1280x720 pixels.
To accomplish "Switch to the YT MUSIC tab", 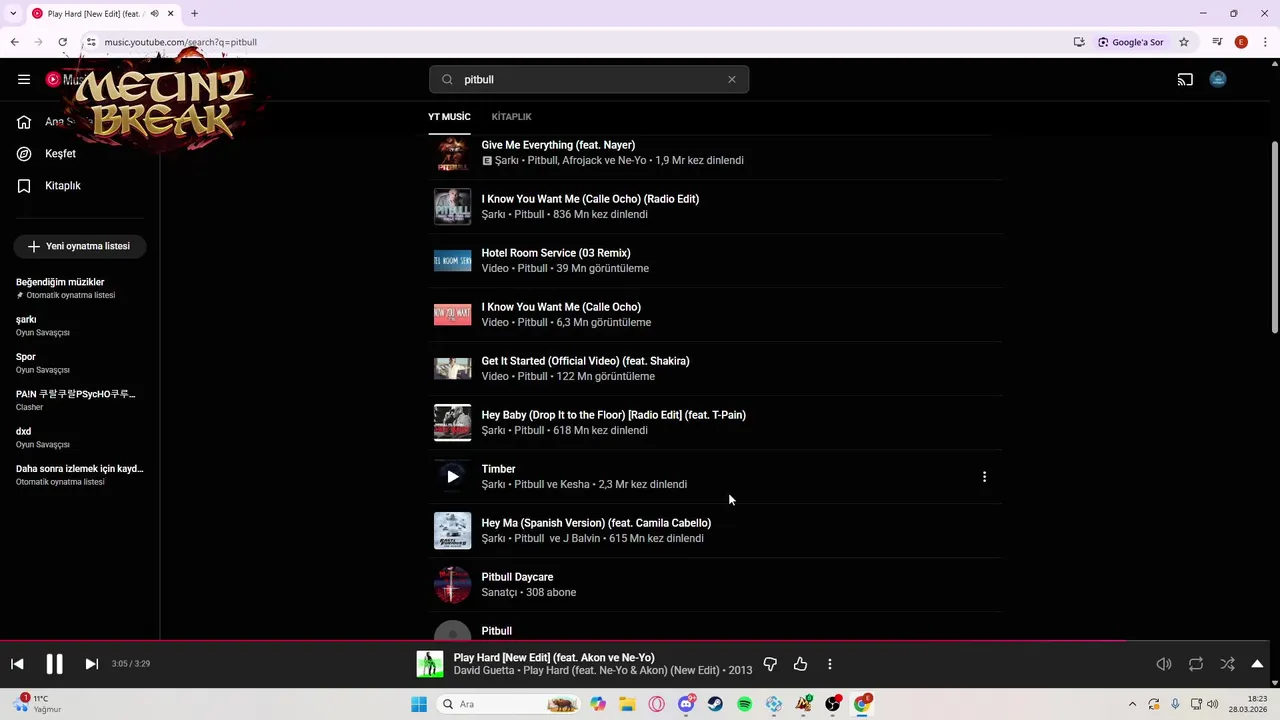I will point(449,117).
